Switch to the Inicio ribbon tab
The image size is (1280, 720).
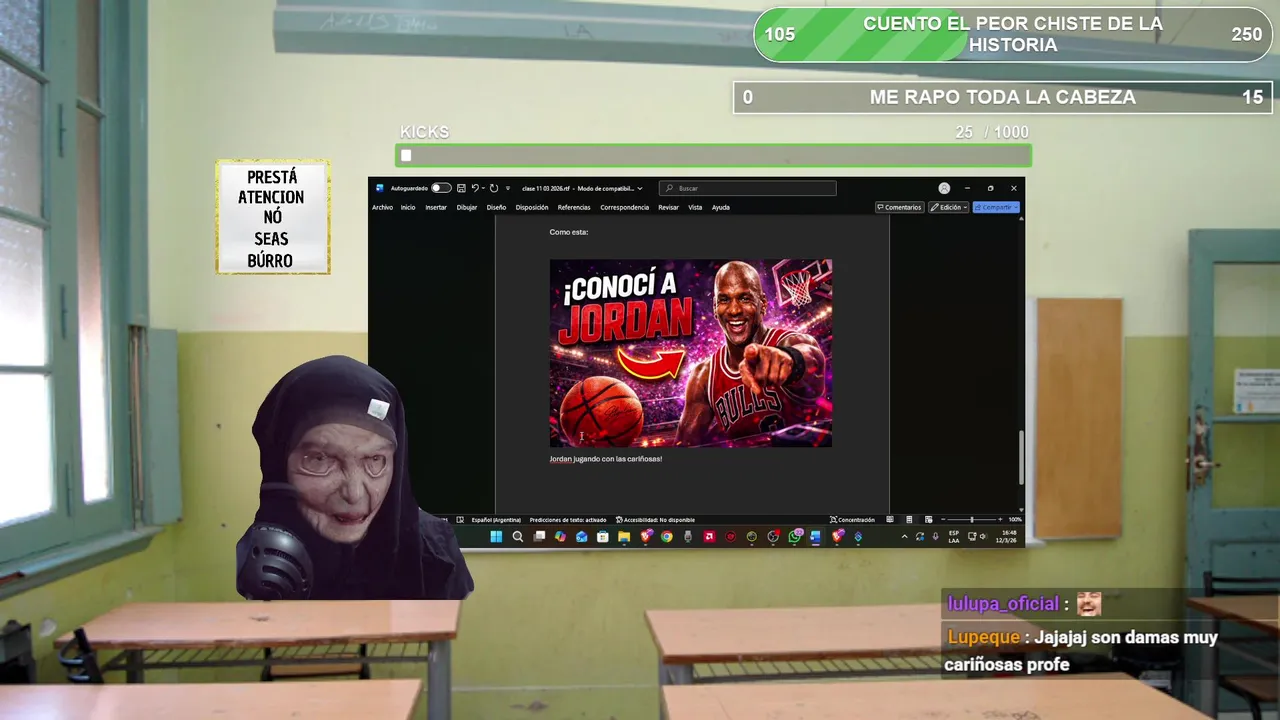tap(408, 207)
